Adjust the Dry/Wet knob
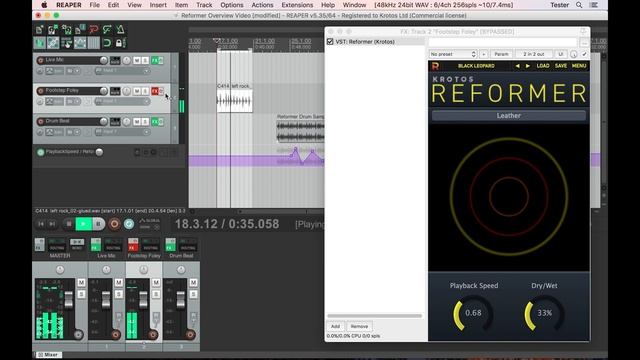The image size is (640, 360). point(544,313)
